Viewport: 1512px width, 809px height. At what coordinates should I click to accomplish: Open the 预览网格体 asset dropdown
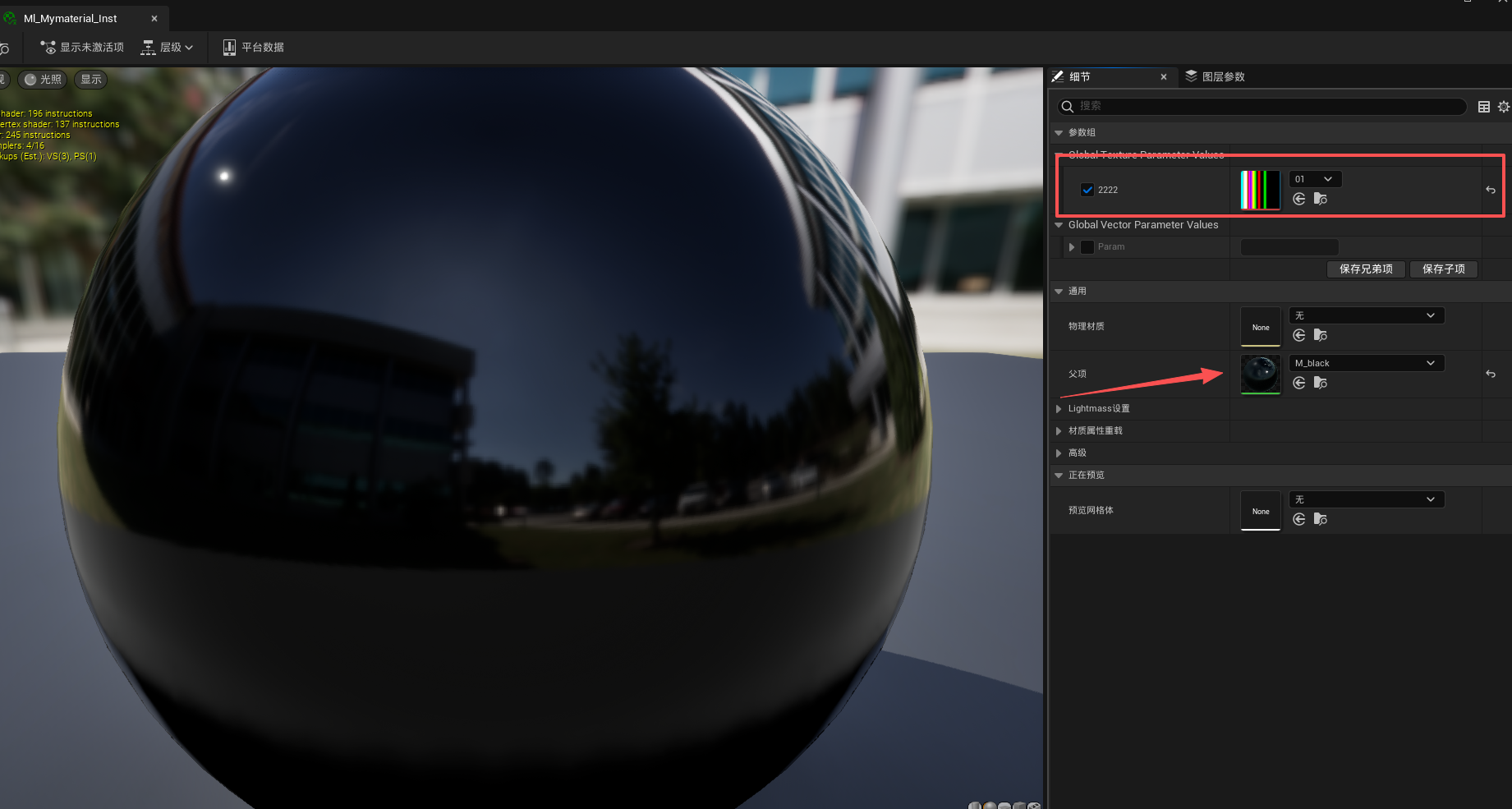coord(1367,499)
